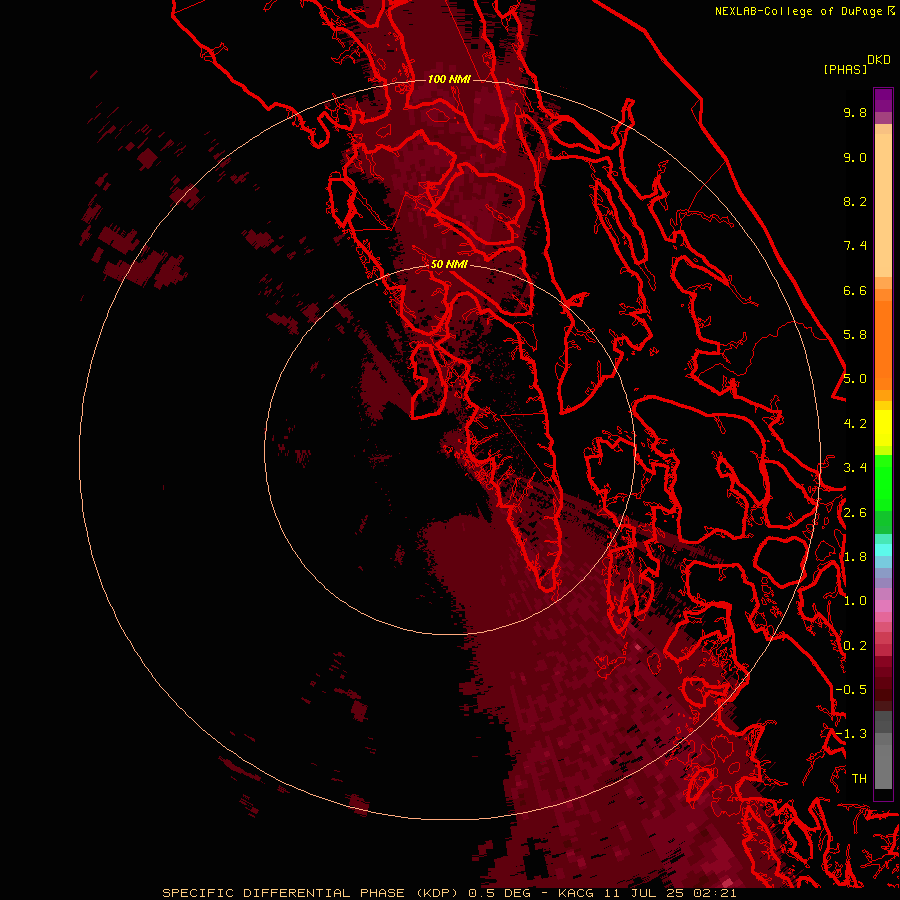Click the 50 NMI range ring label

tap(449, 264)
